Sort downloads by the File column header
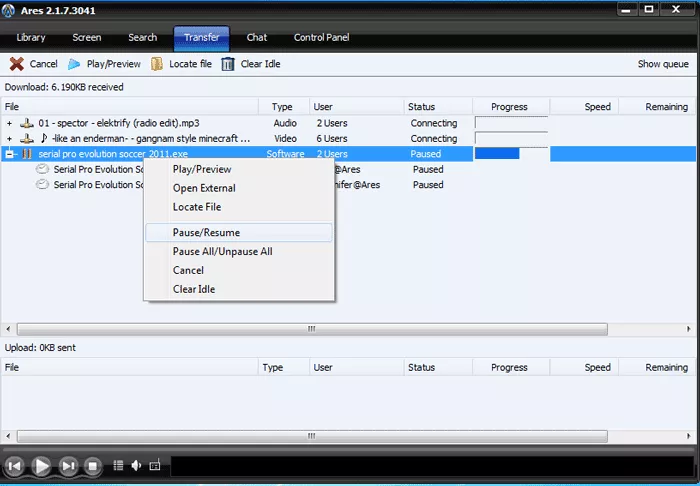This screenshot has width=700, height=486. coord(129,107)
